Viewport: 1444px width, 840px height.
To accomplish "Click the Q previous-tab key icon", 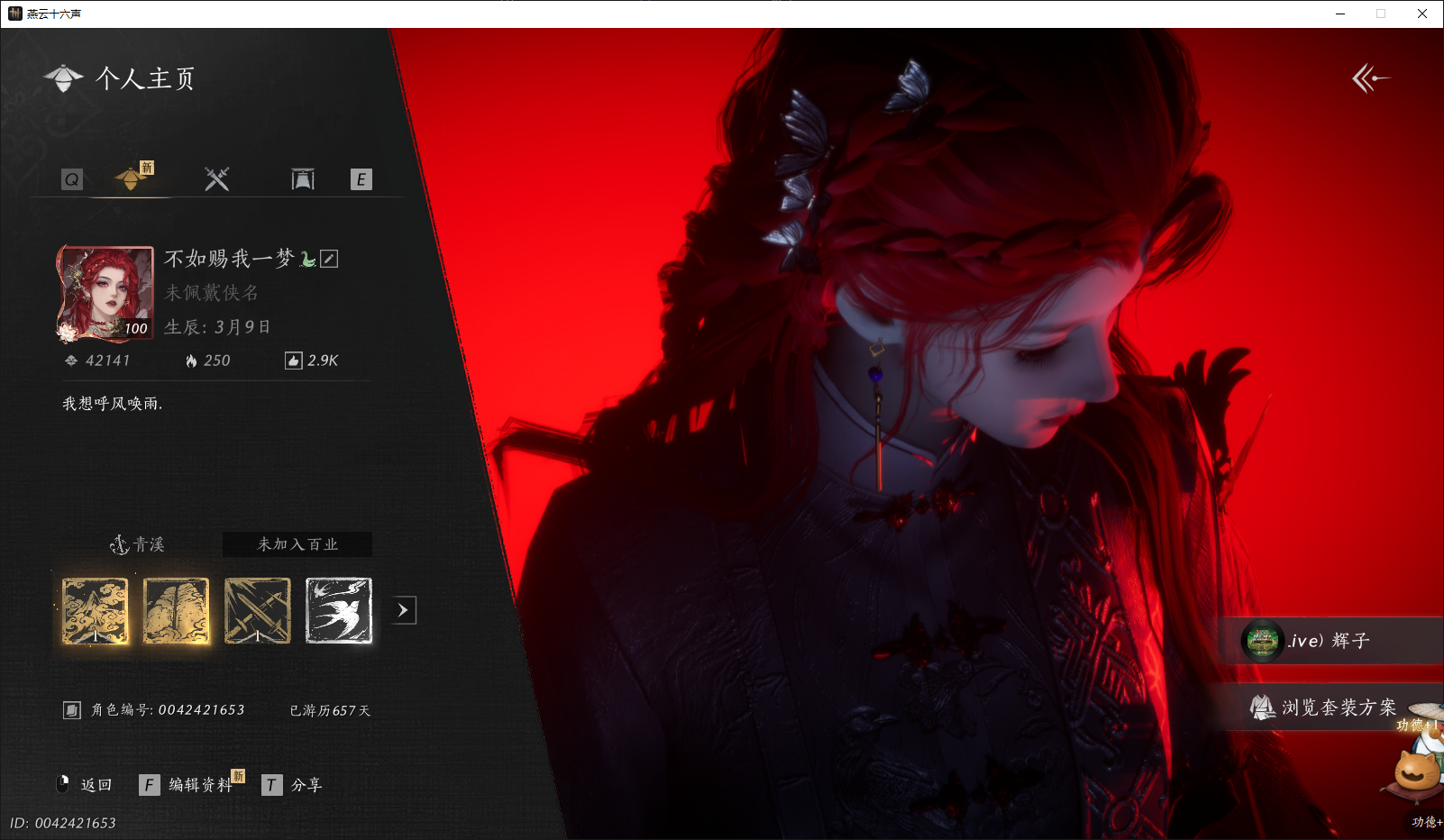I will (72, 179).
